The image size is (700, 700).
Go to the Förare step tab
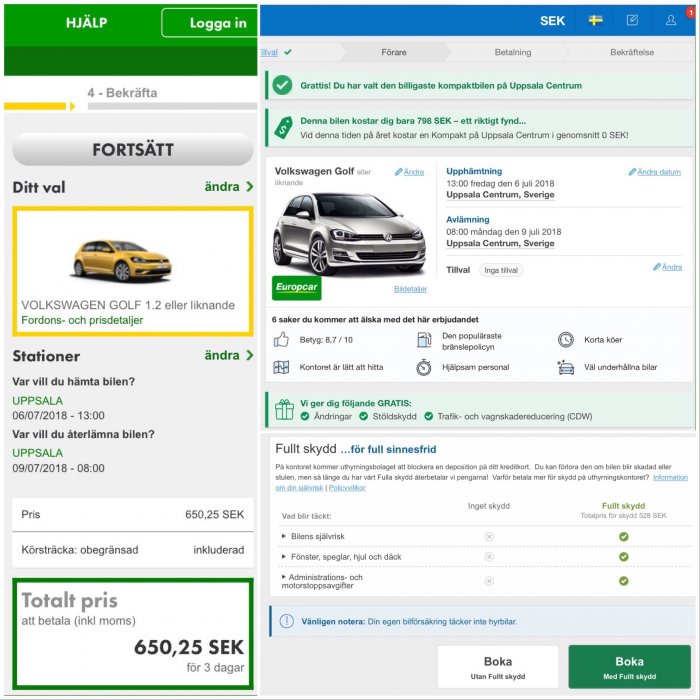point(394,52)
